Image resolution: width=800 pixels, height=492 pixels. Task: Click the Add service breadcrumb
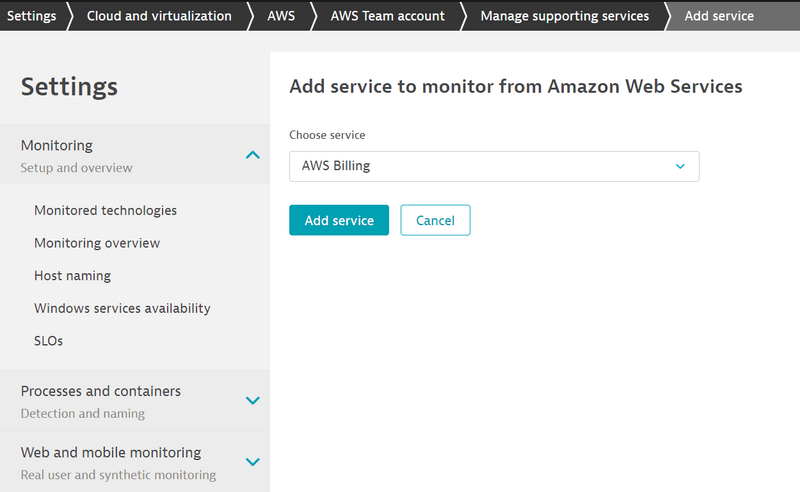[719, 16]
